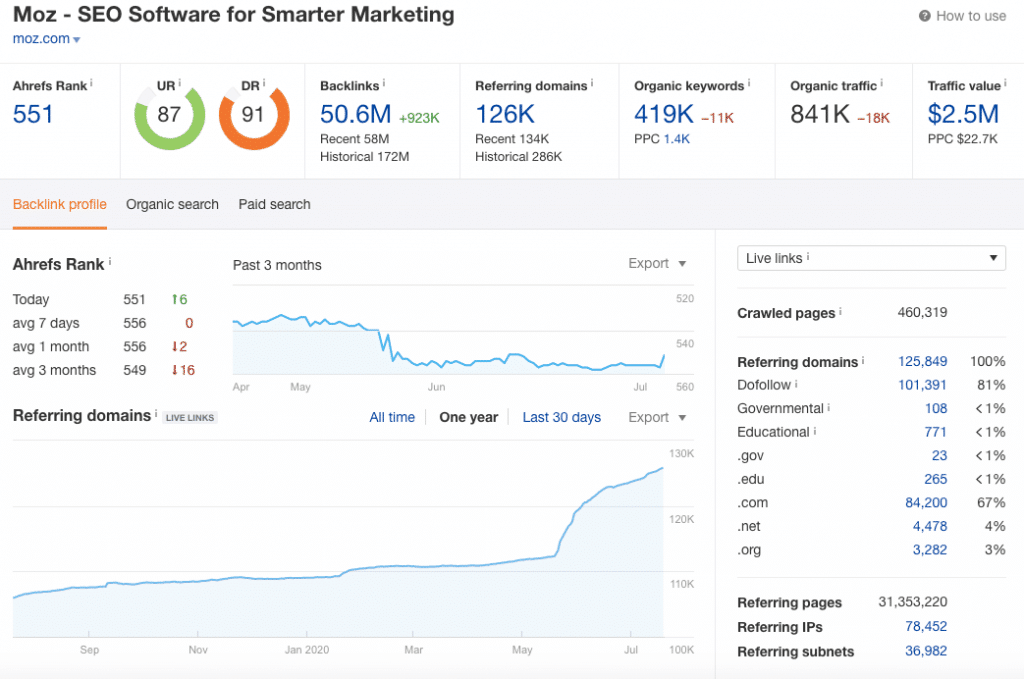Click the Organic traffic info icon

click(882, 83)
